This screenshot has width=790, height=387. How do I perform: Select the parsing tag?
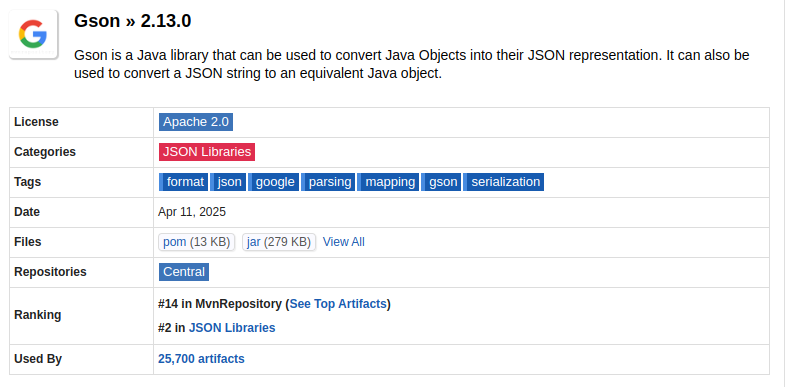(328, 182)
